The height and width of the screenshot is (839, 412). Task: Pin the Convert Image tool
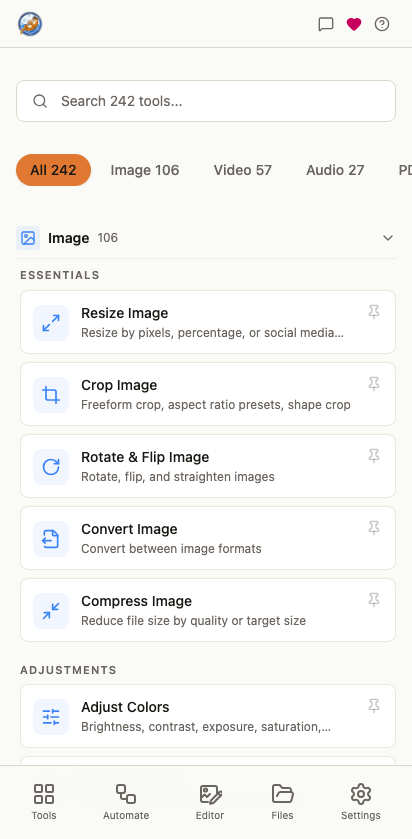point(374,528)
